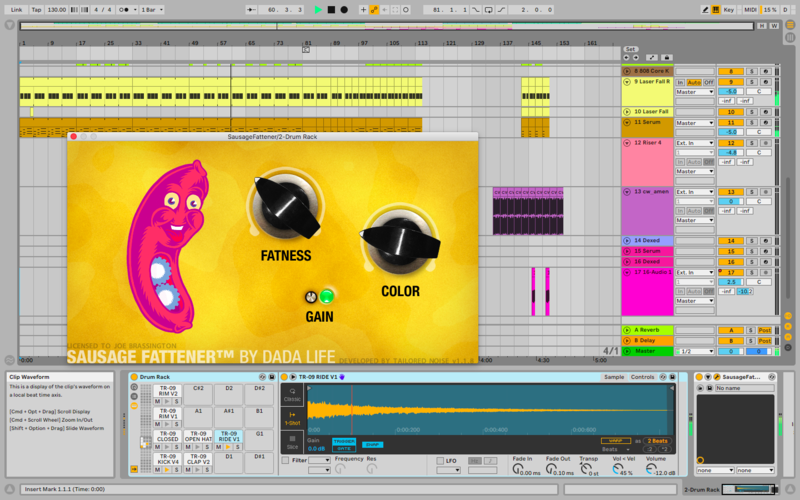
Task: Click the Set locator button
Action: coord(630,48)
